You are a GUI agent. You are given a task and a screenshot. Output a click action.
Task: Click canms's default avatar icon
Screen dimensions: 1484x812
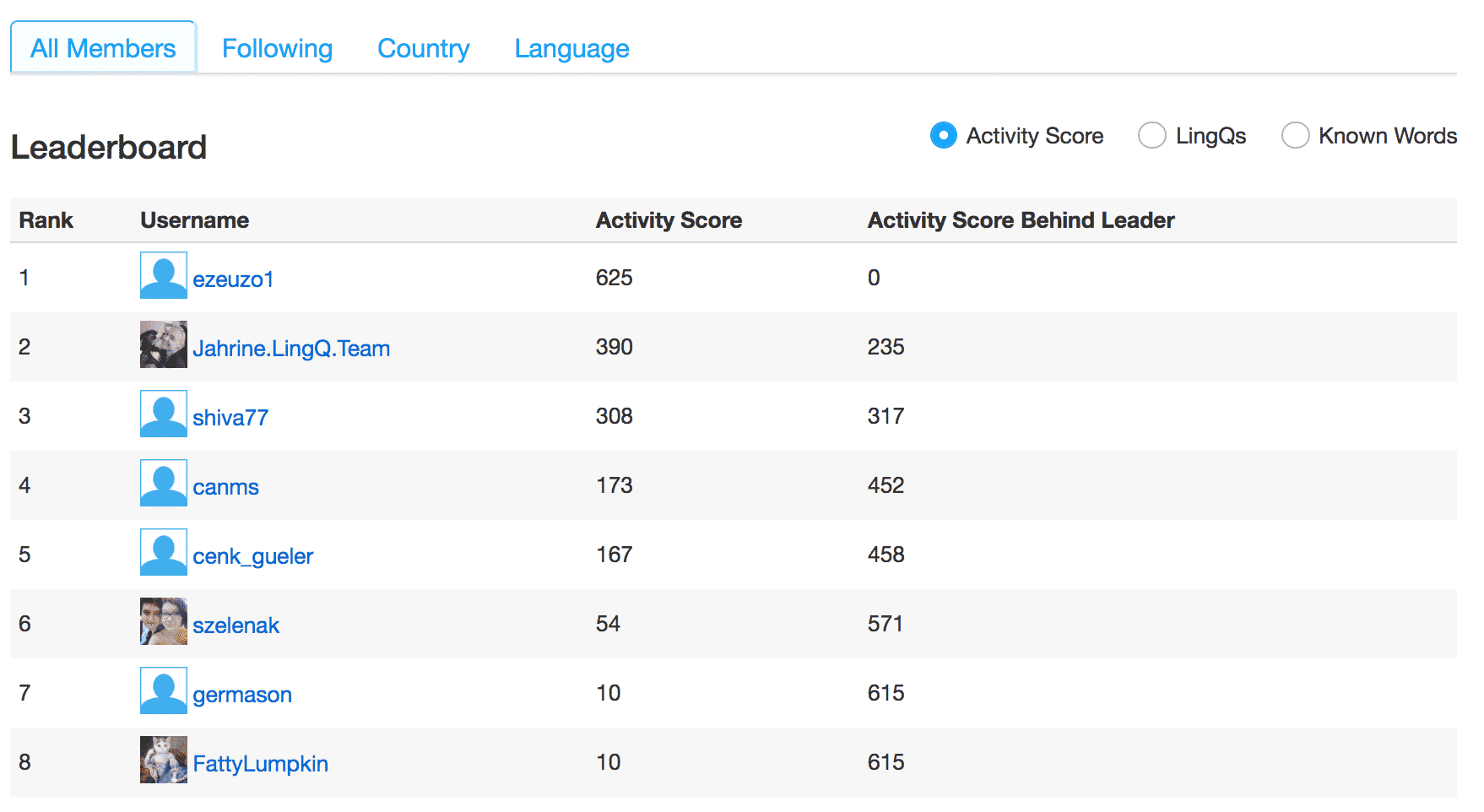tap(163, 484)
